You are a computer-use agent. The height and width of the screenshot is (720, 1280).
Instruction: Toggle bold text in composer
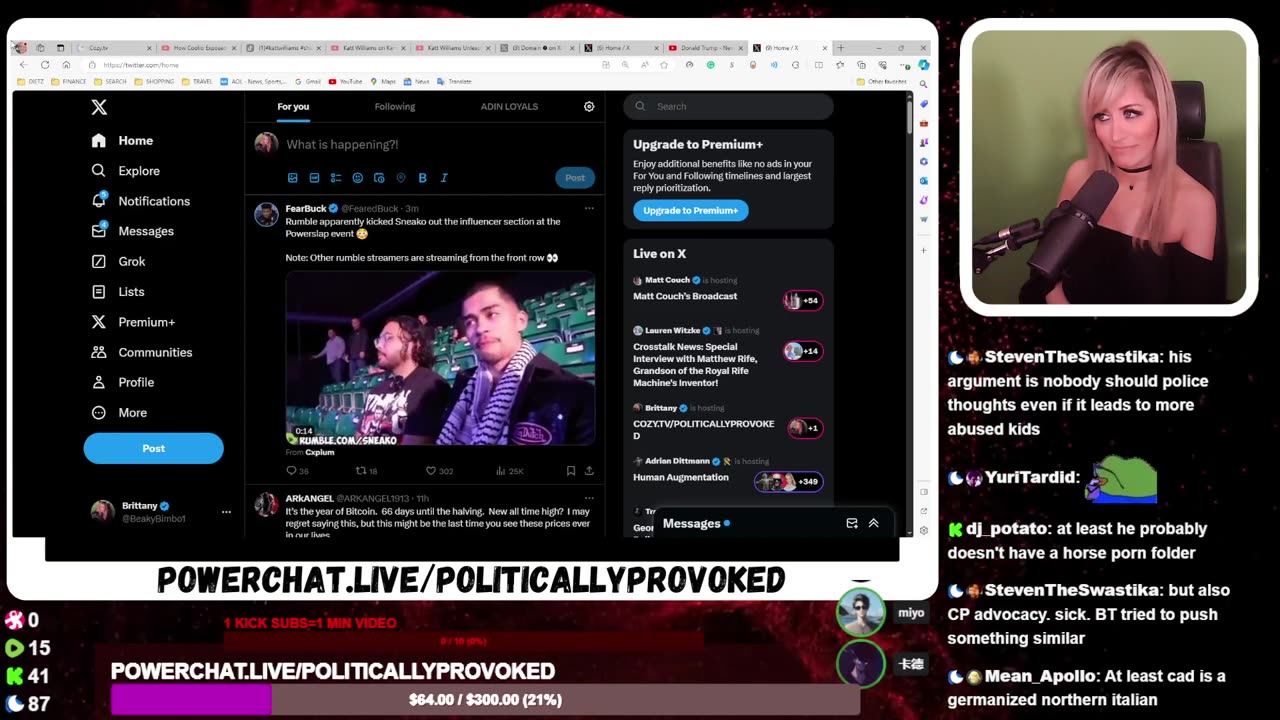click(422, 178)
